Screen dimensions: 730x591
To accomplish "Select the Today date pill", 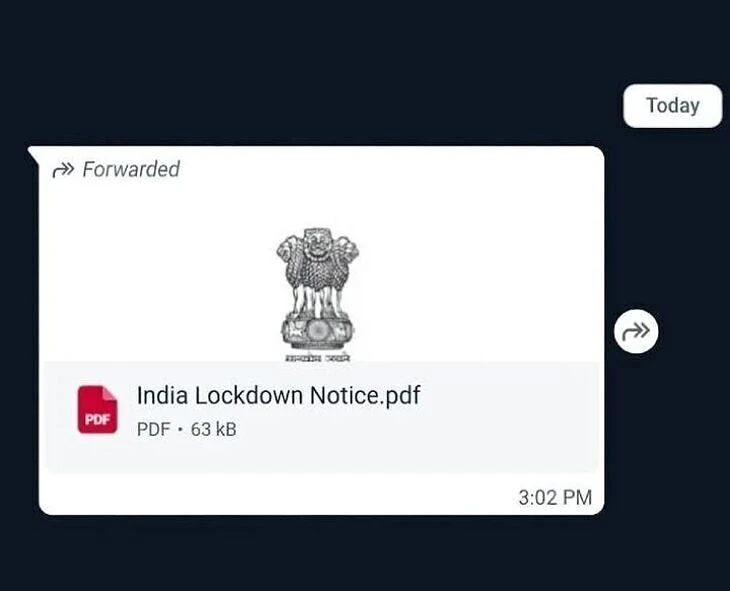I will pos(673,106).
